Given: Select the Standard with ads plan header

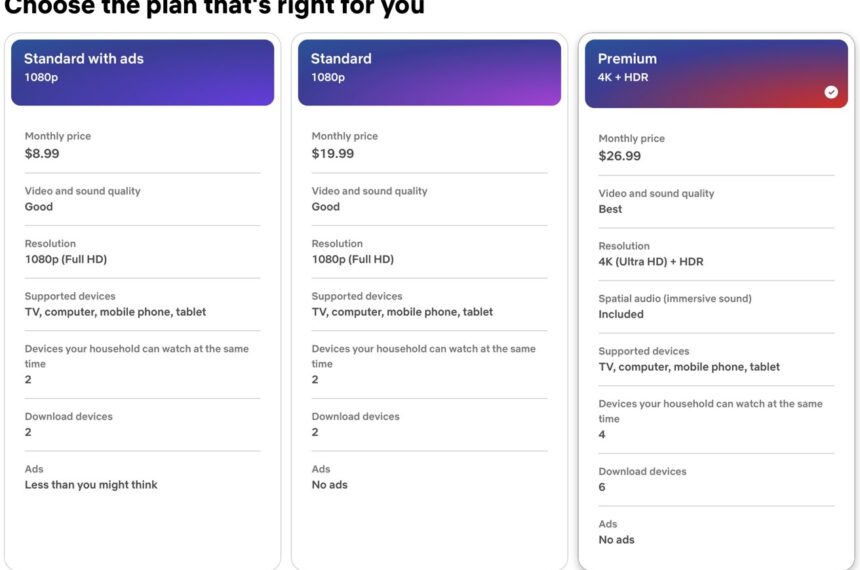Looking at the screenshot, I should click(142, 72).
